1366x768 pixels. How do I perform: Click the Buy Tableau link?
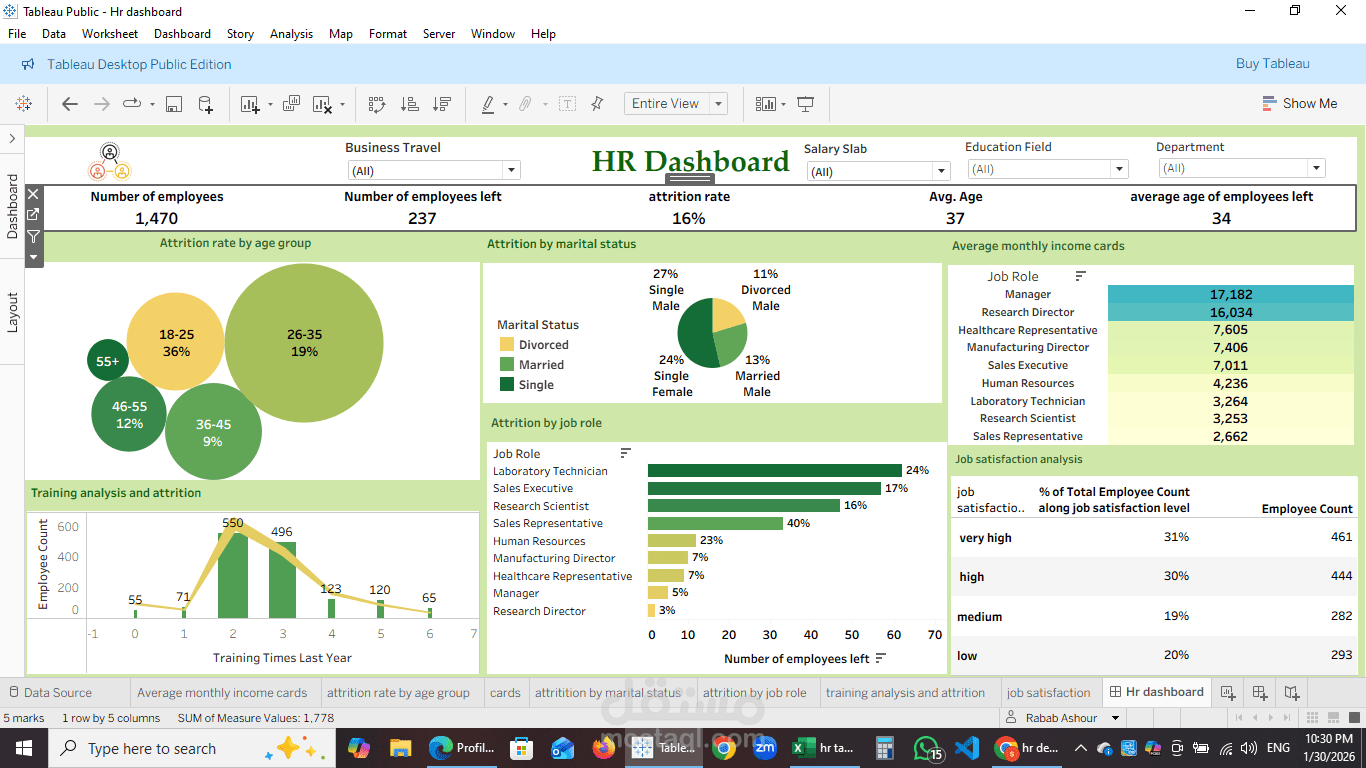[1272, 64]
